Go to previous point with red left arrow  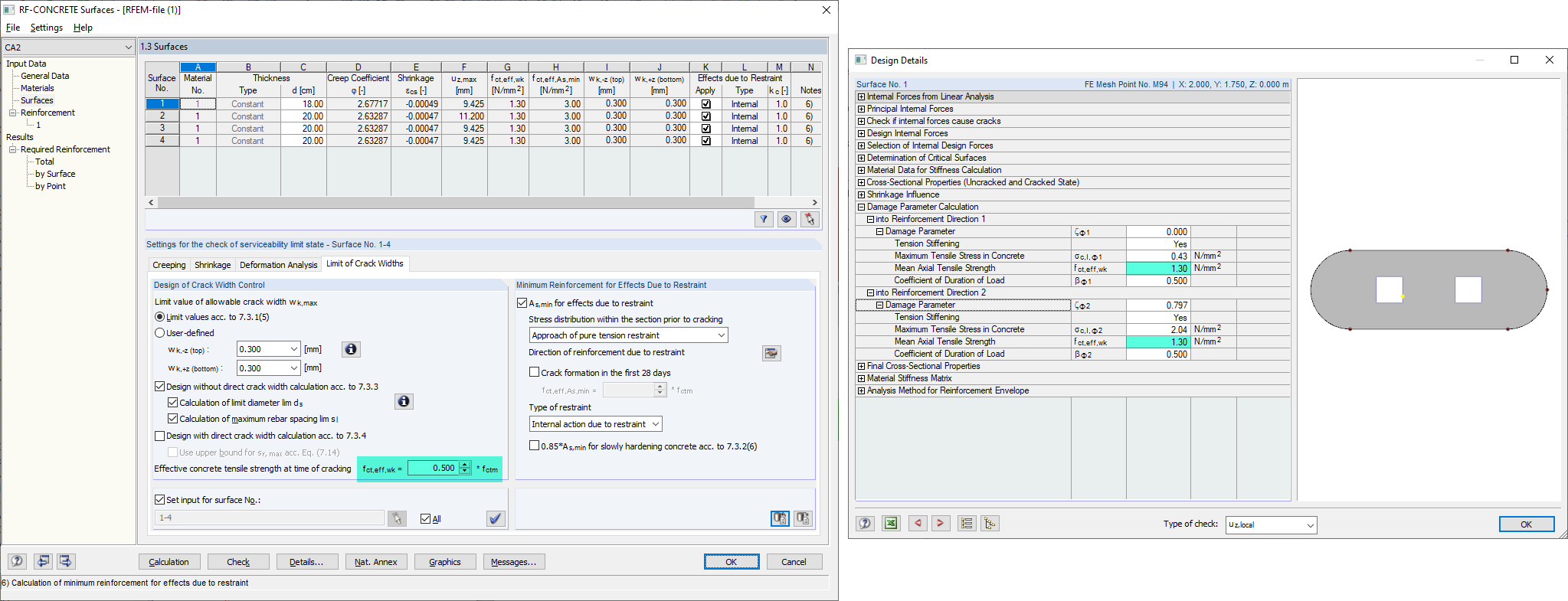pyautogui.click(x=917, y=524)
